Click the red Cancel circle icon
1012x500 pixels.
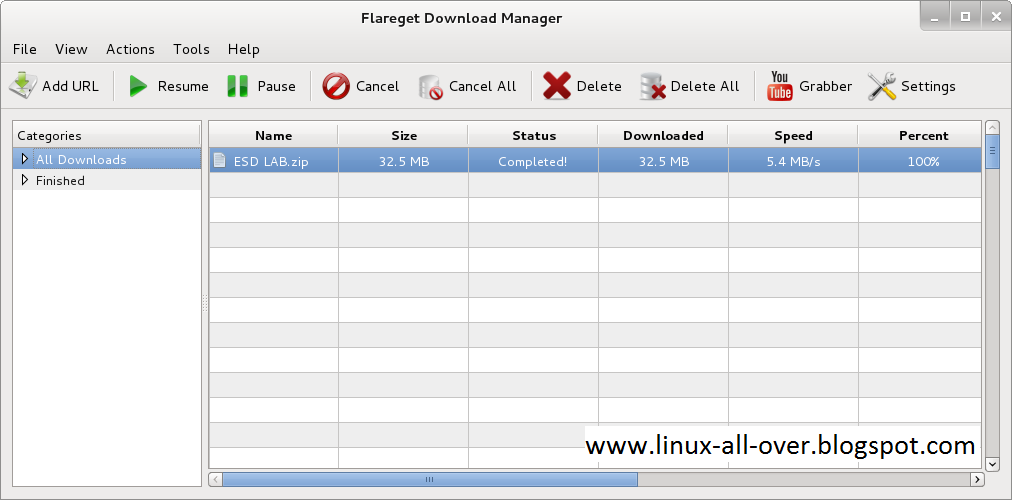(x=336, y=86)
